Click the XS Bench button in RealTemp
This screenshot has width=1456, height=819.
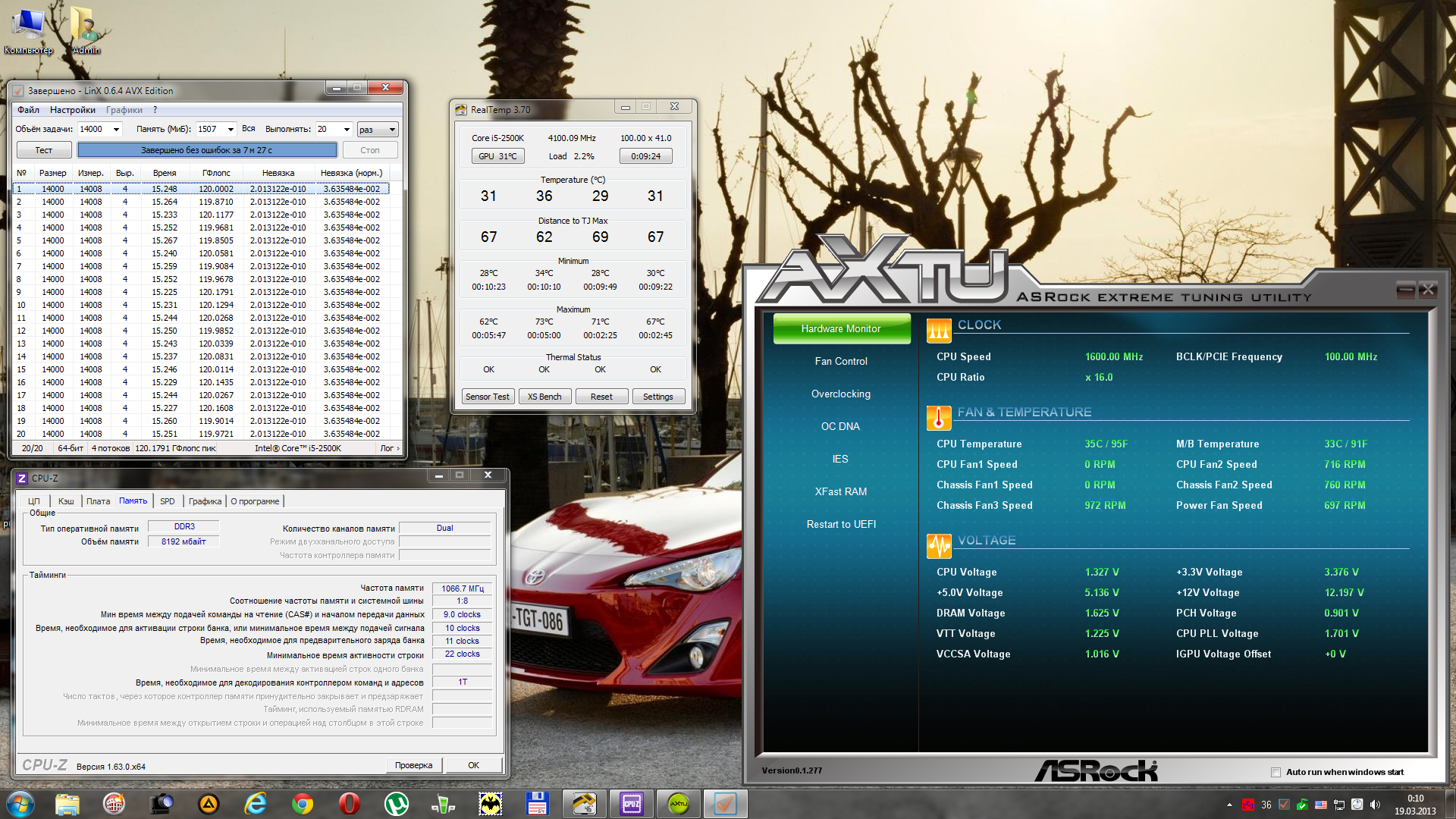coord(544,397)
